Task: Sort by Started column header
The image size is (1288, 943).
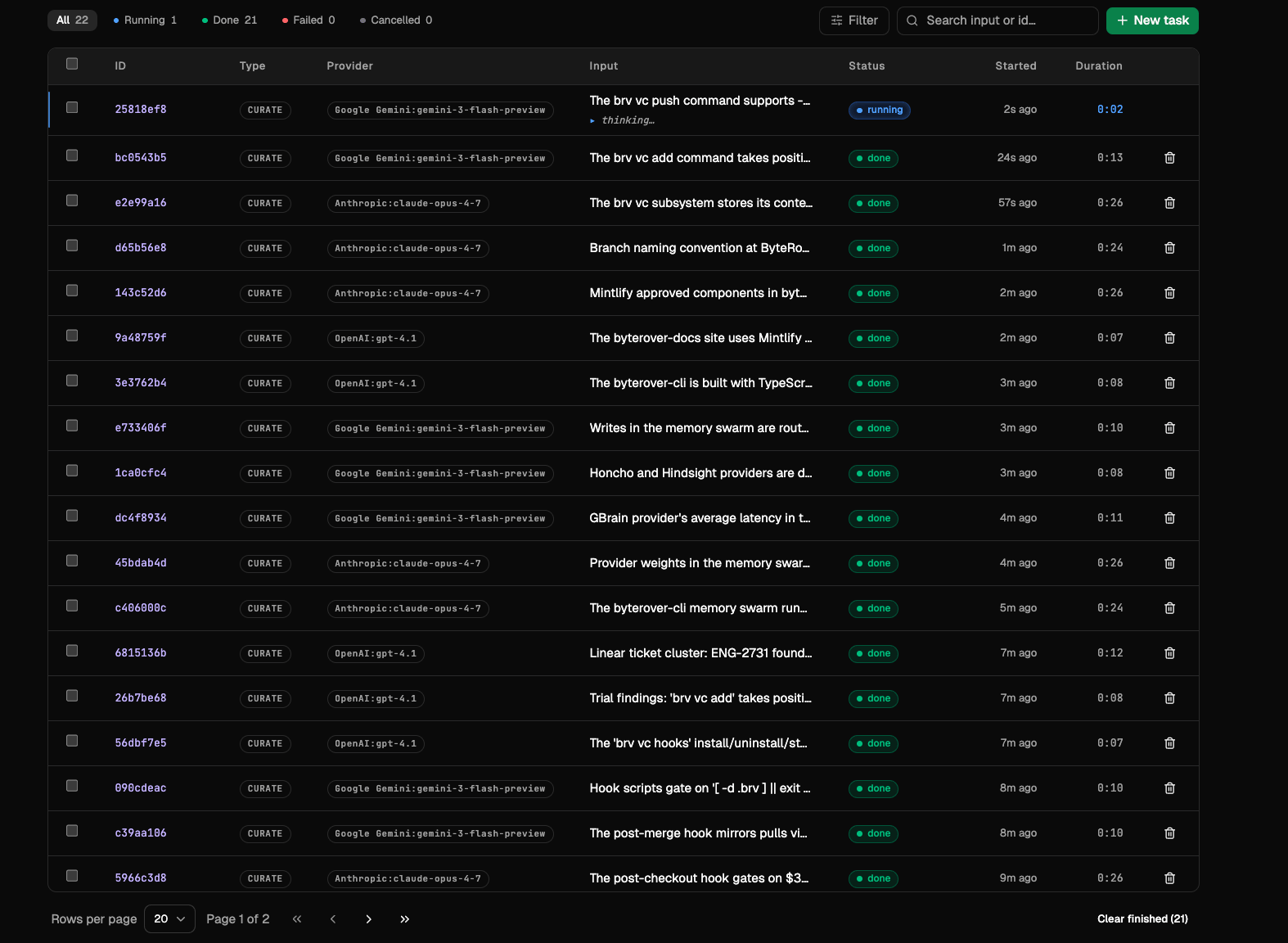Action: point(1016,66)
